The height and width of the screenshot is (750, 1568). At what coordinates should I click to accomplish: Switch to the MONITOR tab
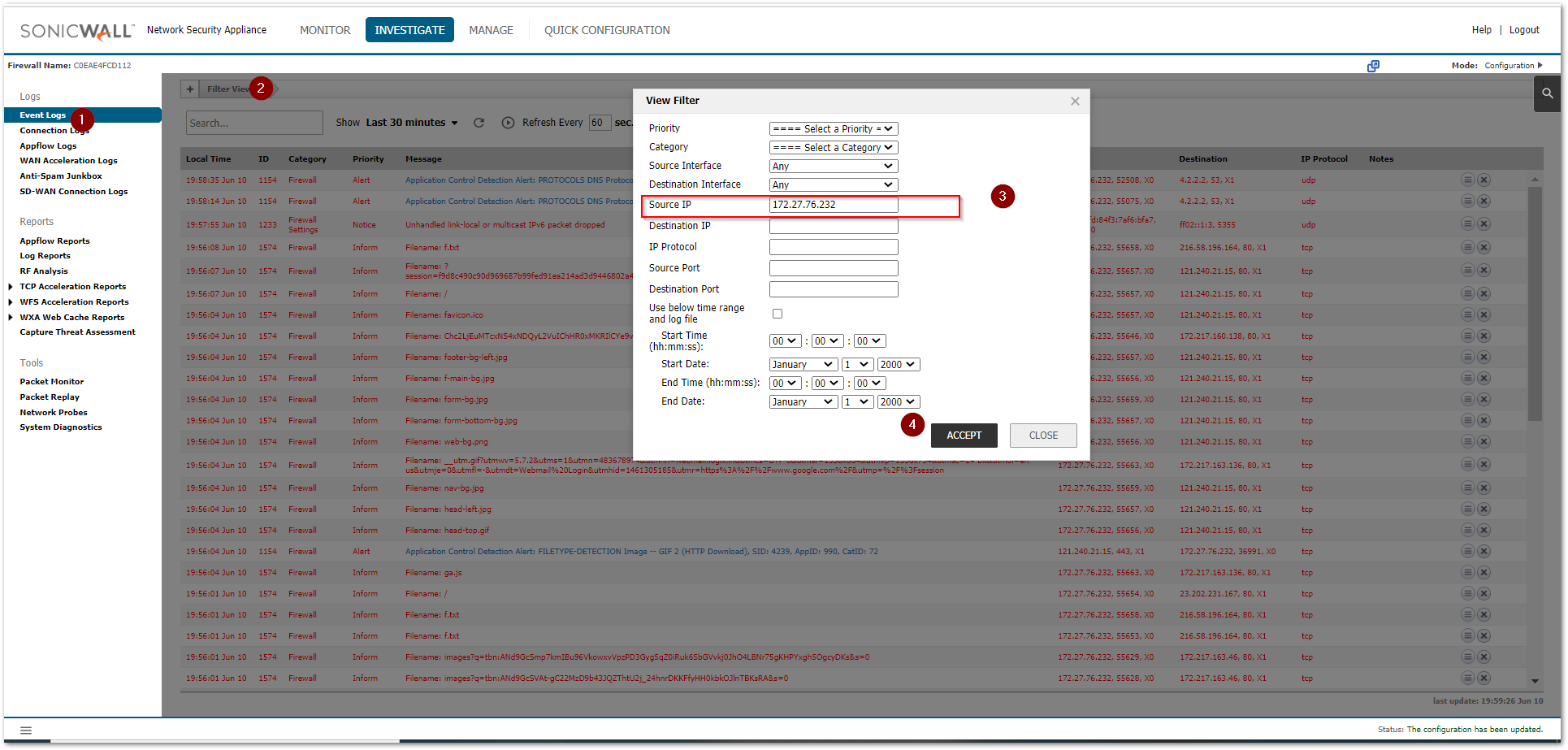tap(325, 30)
